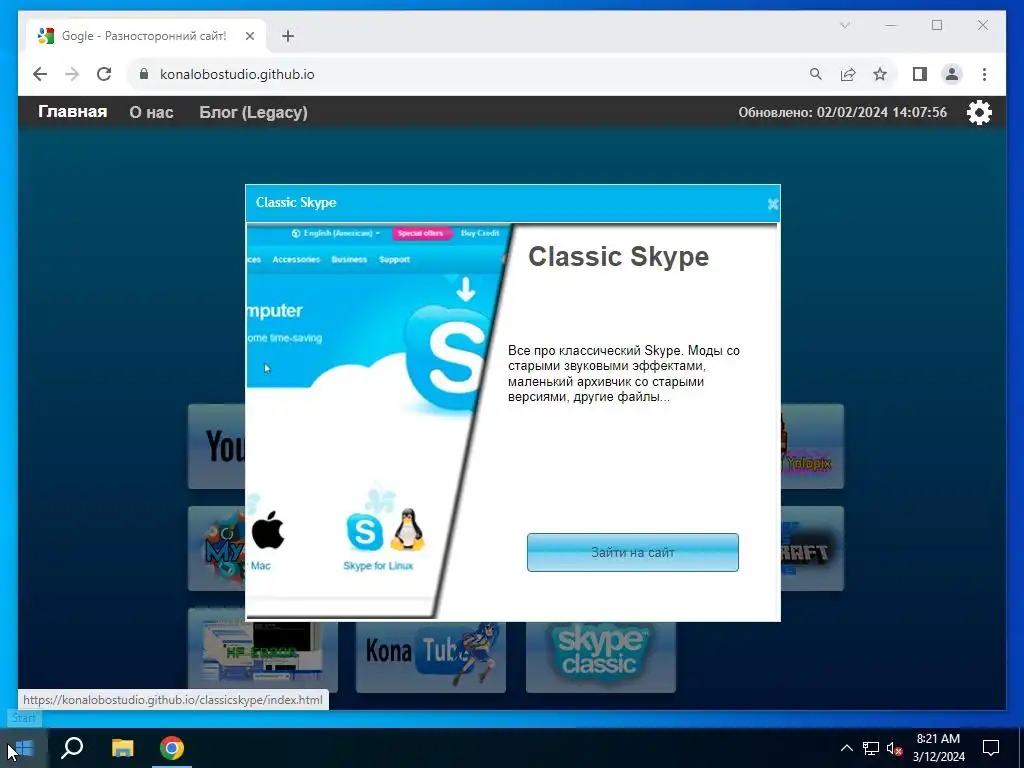The image size is (1024, 768).
Task: Open the skype classic thumbnail tile
Action: pos(600,656)
